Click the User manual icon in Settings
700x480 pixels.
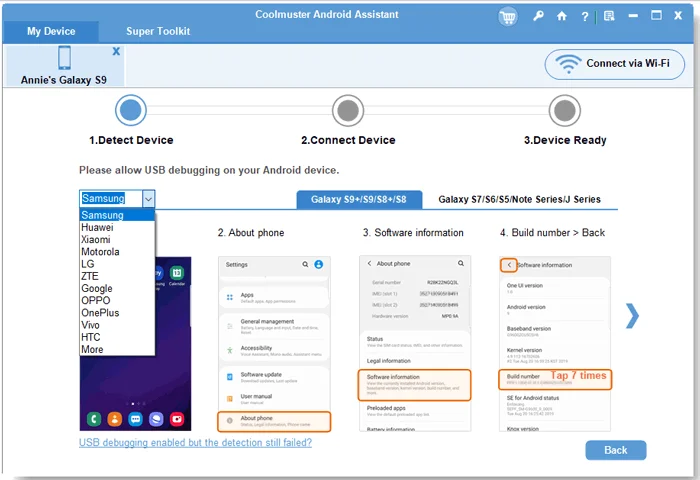(x=229, y=398)
